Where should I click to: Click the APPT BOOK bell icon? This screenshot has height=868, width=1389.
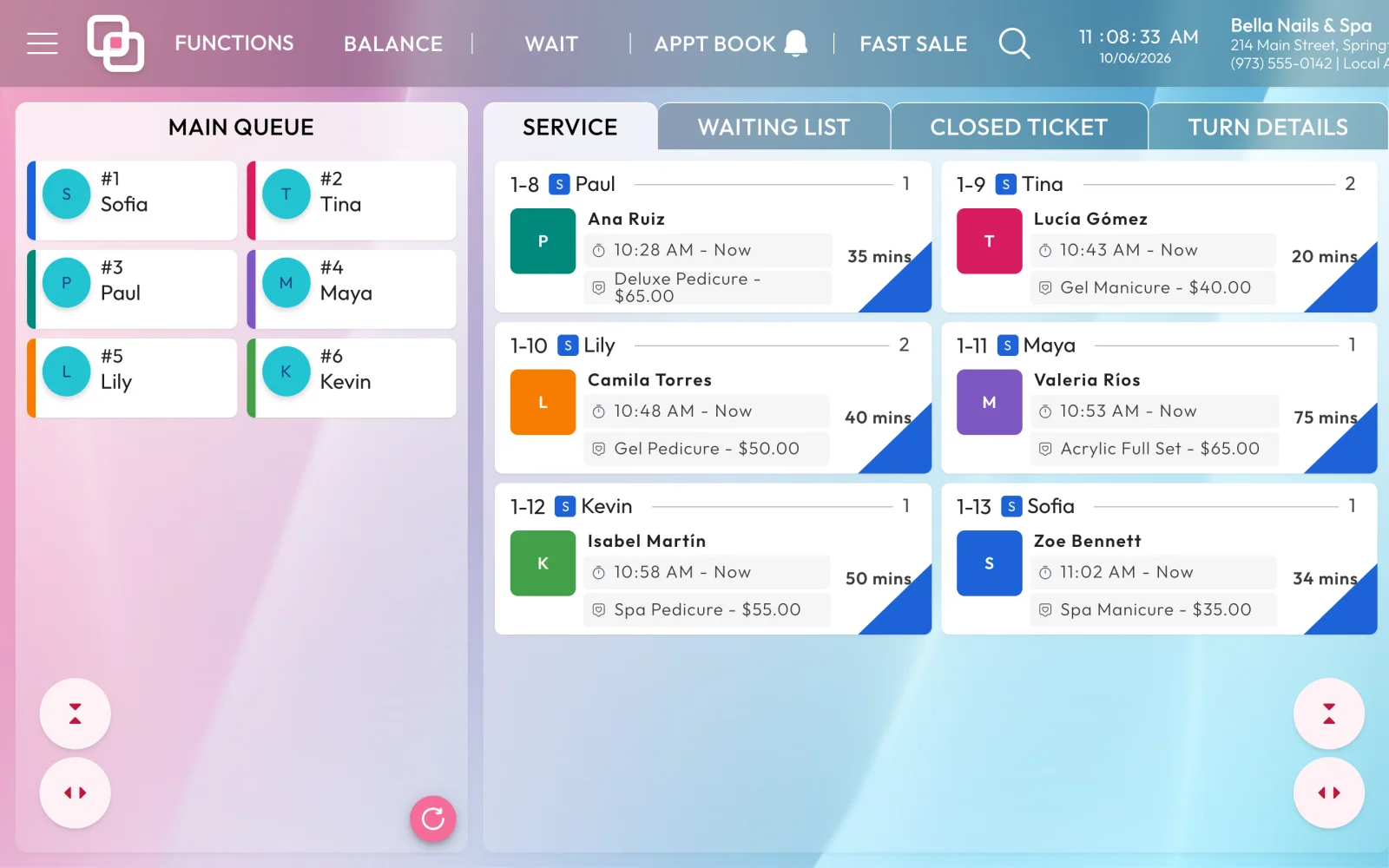pyautogui.click(x=796, y=43)
